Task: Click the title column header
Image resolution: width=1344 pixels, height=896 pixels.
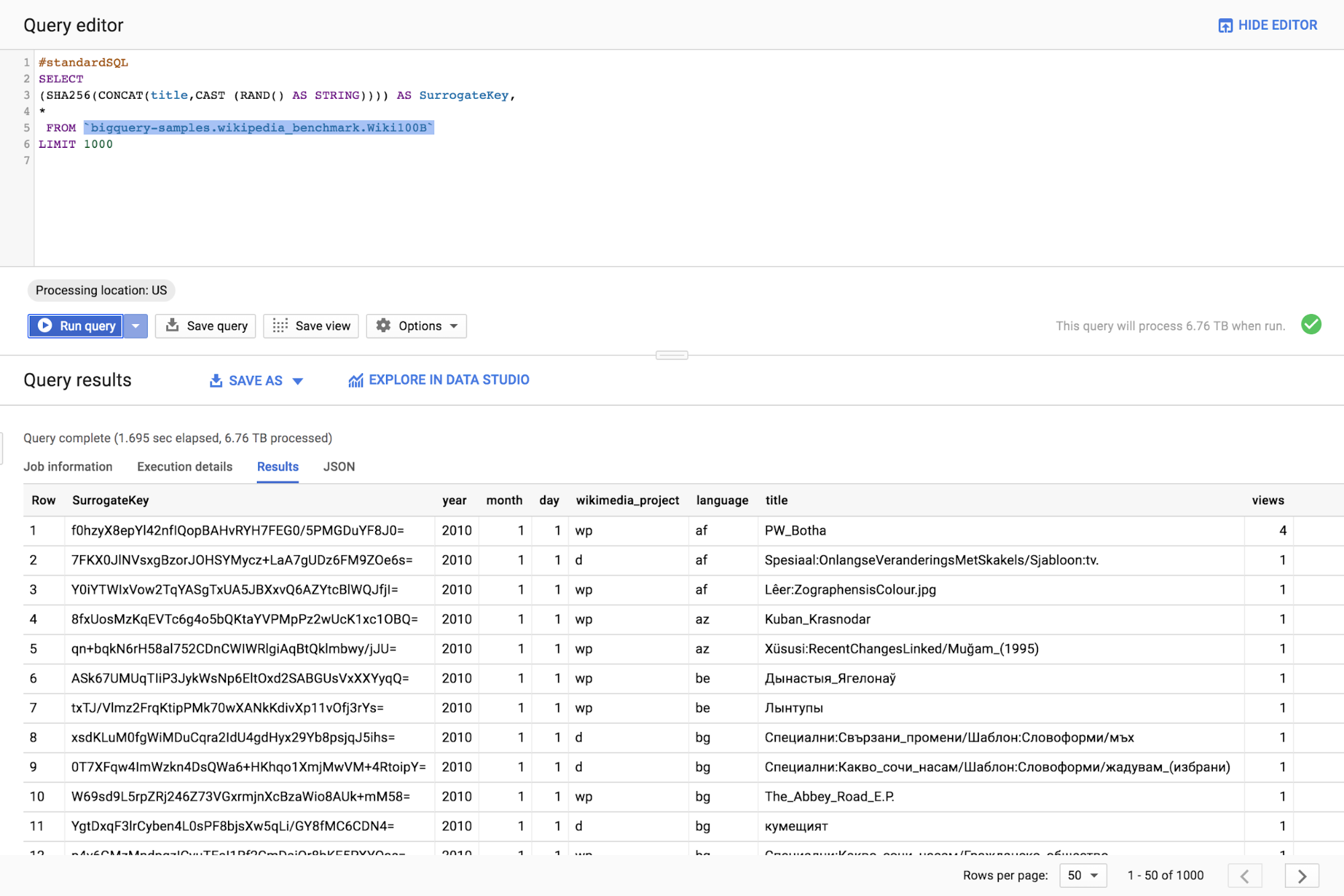Action: point(777,500)
